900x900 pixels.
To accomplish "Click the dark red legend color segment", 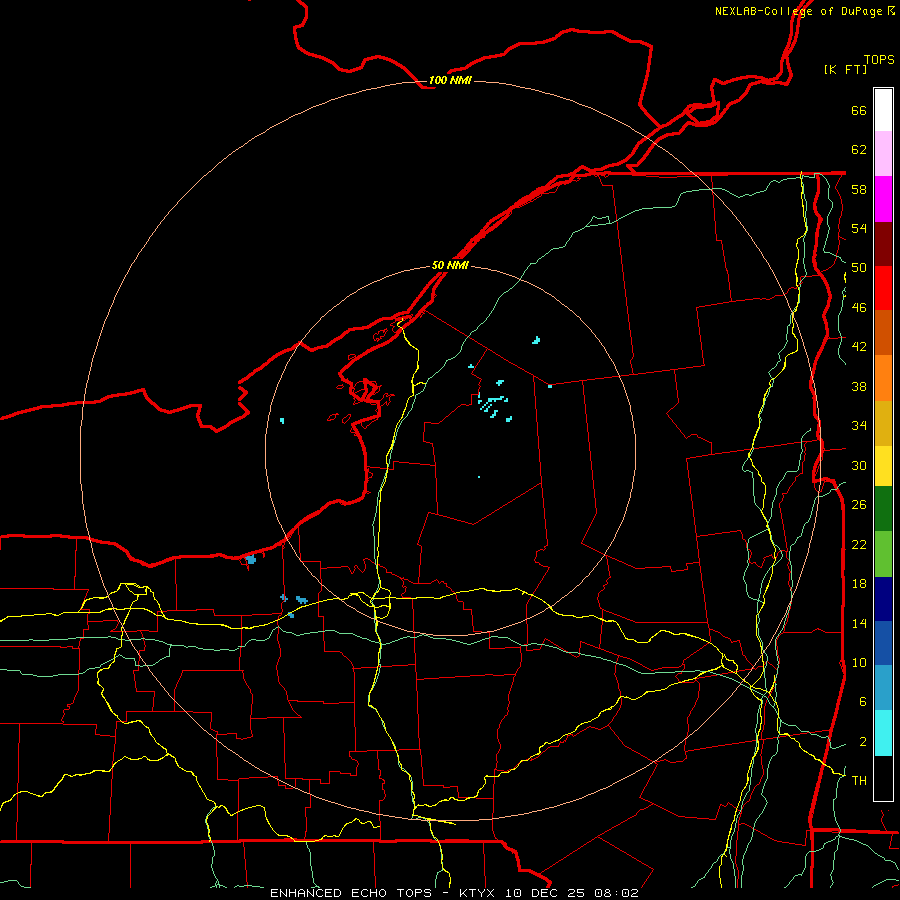I will point(883,244).
